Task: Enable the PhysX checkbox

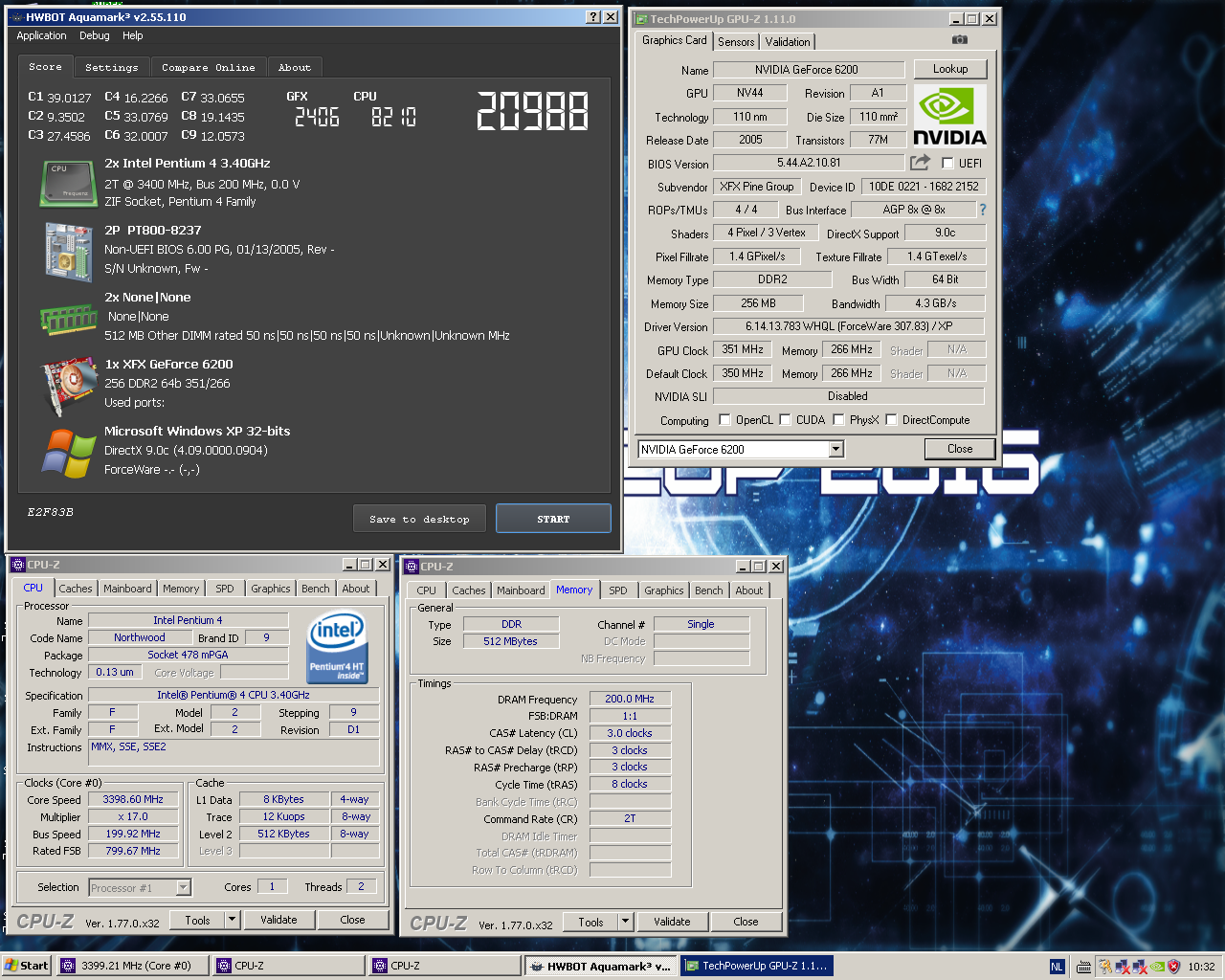Action: click(x=838, y=419)
